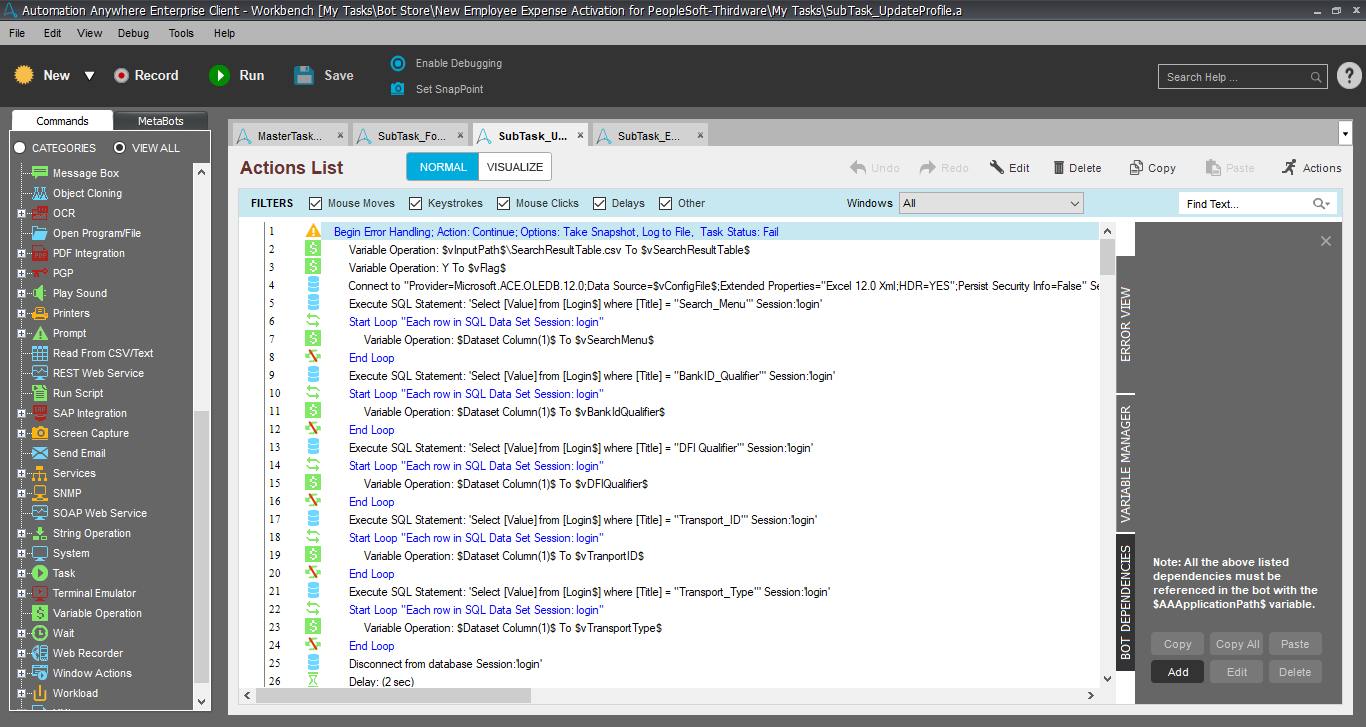Select the Variable Operation command icon

pyautogui.click(x=40, y=613)
